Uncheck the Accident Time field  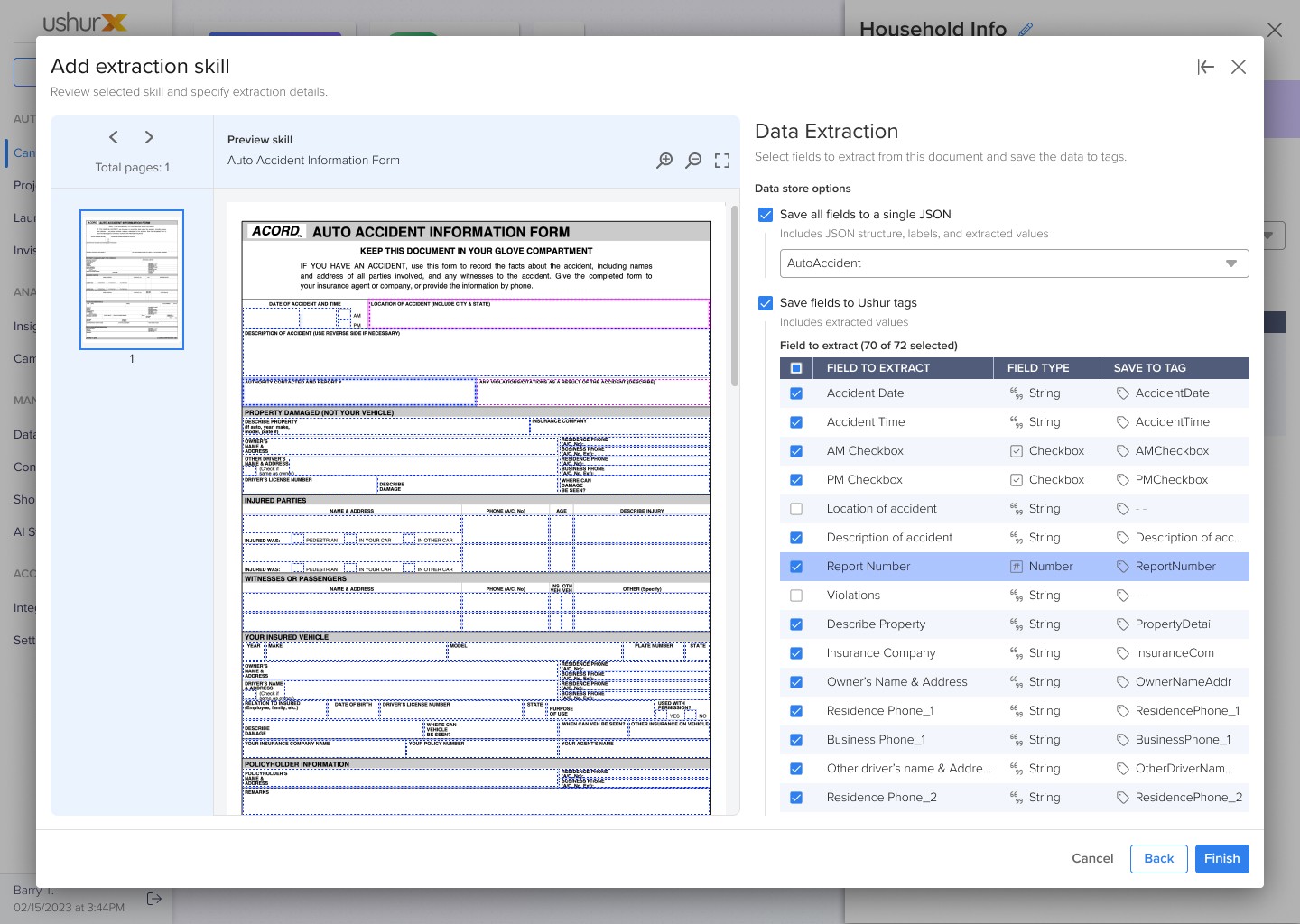(796, 422)
